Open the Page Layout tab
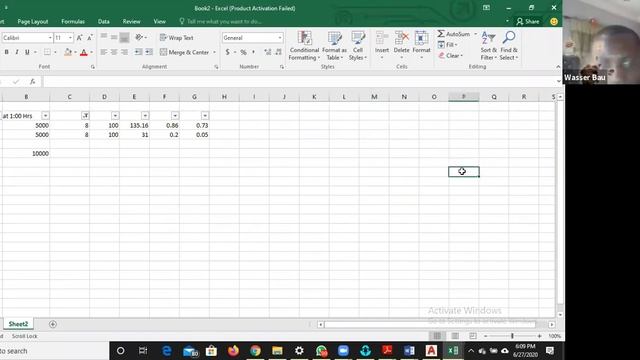 pyautogui.click(x=33, y=21)
